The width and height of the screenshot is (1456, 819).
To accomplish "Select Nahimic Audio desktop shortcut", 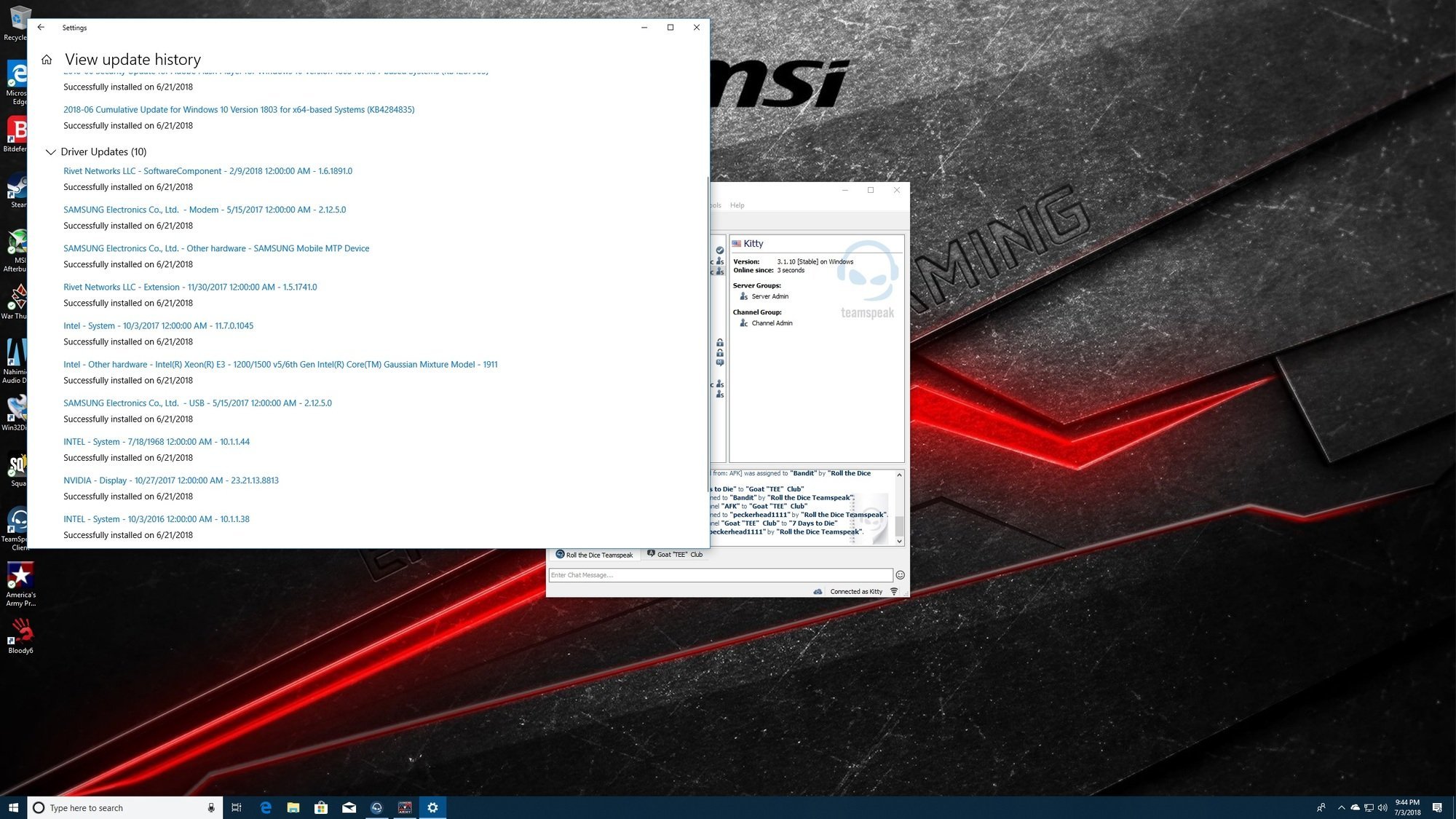I will [x=15, y=362].
